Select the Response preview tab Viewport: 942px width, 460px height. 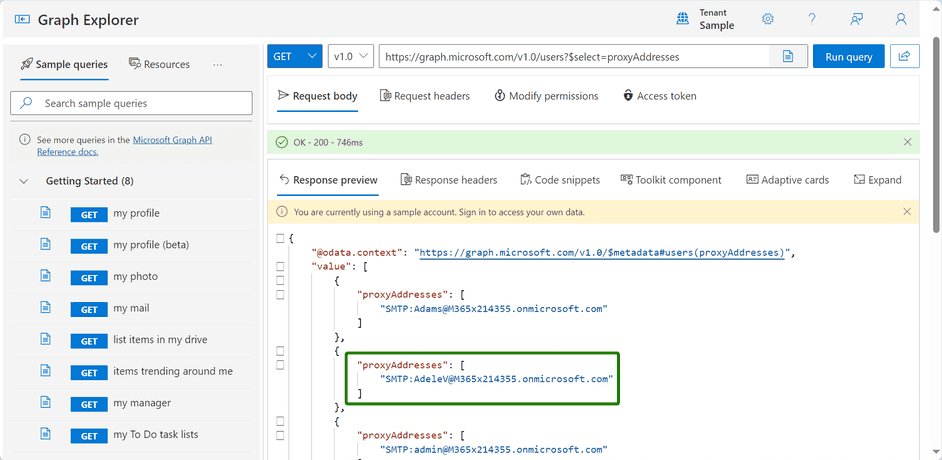pos(328,180)
